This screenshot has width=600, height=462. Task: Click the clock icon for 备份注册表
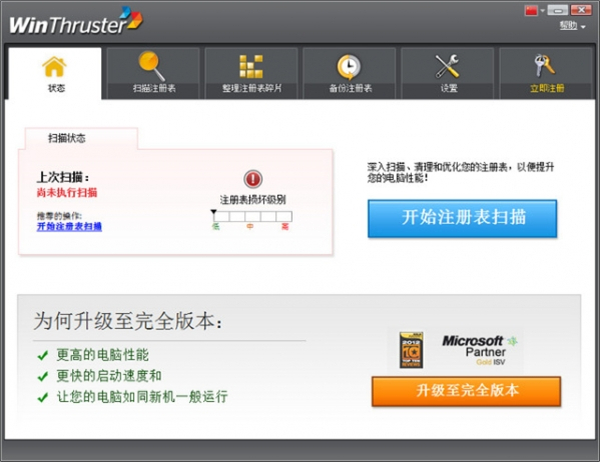pyautogui.click(x=348, y=67)
